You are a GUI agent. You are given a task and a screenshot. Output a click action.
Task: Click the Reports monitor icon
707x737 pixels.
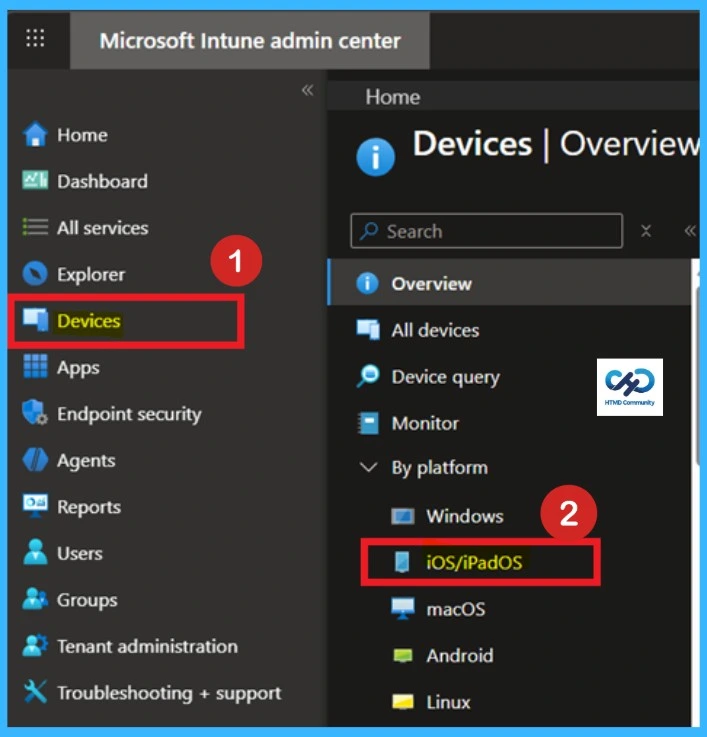pyautogui.click(x=35, y=506)
